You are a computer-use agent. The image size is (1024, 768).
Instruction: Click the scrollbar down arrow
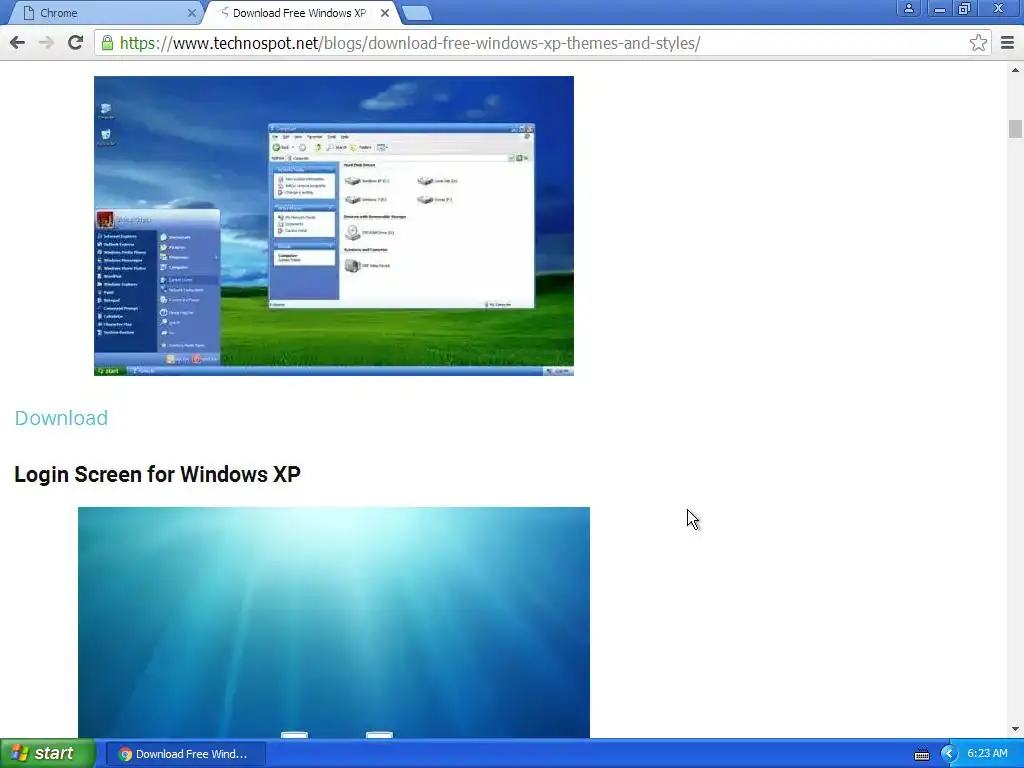click(x=1015, y=729)
